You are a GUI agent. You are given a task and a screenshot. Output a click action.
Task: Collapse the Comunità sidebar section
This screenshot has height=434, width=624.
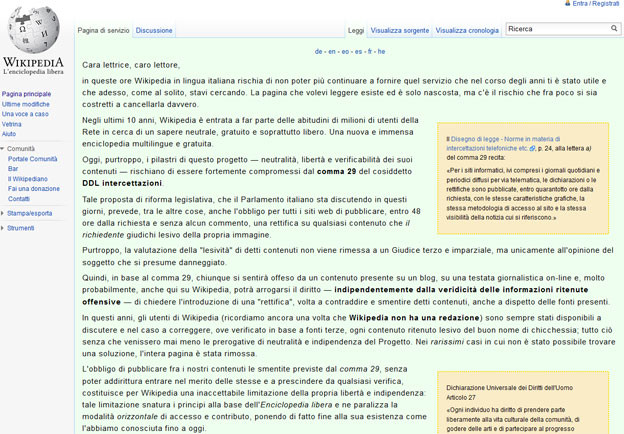(x=3, y=149)
